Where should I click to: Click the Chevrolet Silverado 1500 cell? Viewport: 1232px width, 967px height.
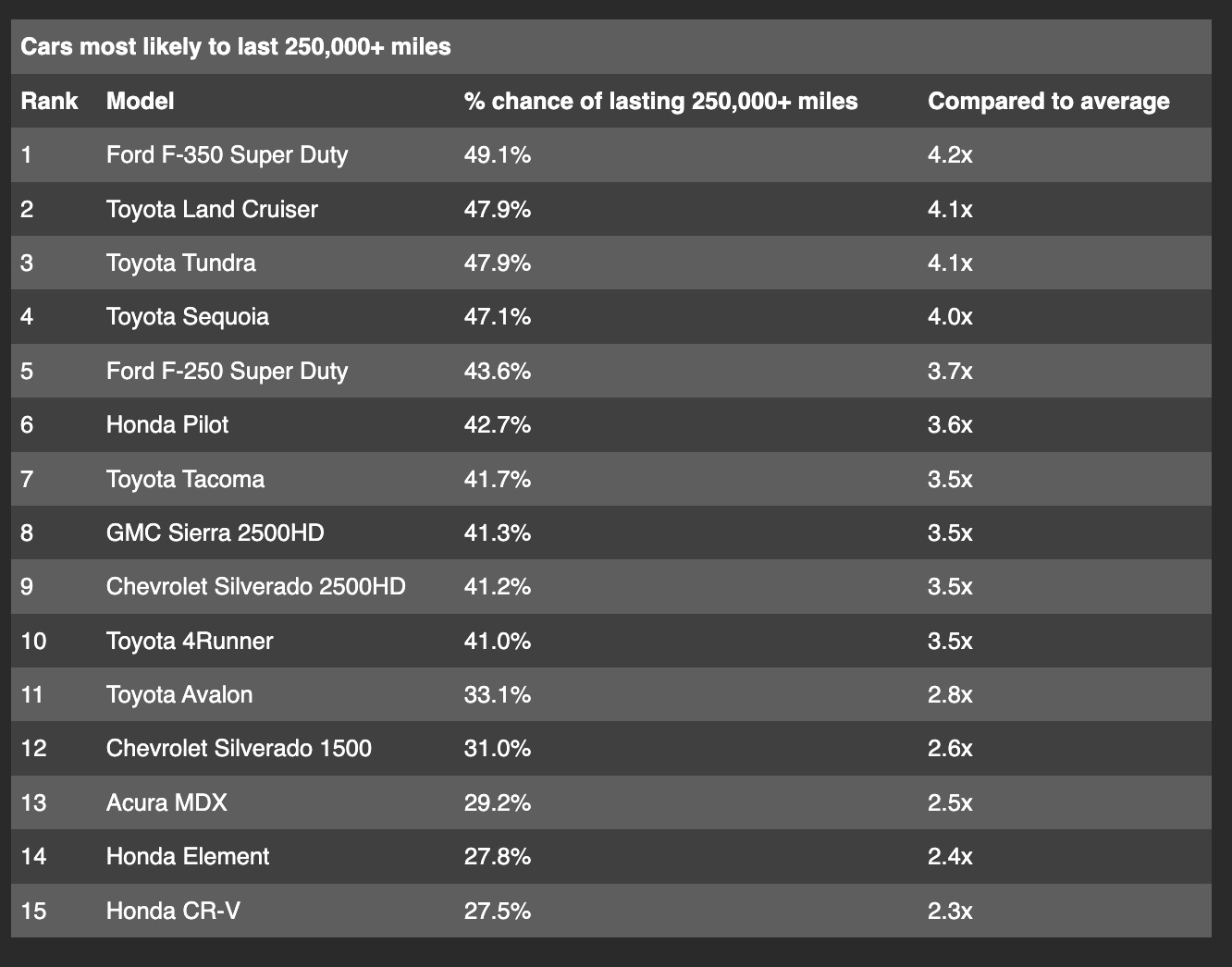coord(239,748)
